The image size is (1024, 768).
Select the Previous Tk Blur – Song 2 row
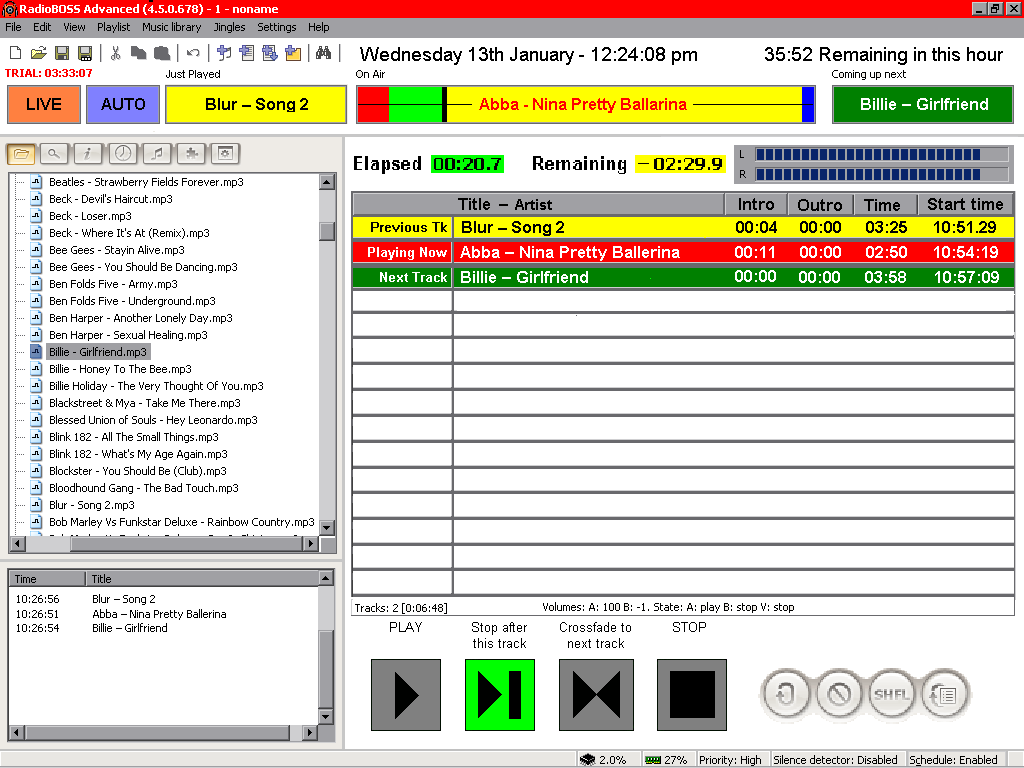coord(683,227)
